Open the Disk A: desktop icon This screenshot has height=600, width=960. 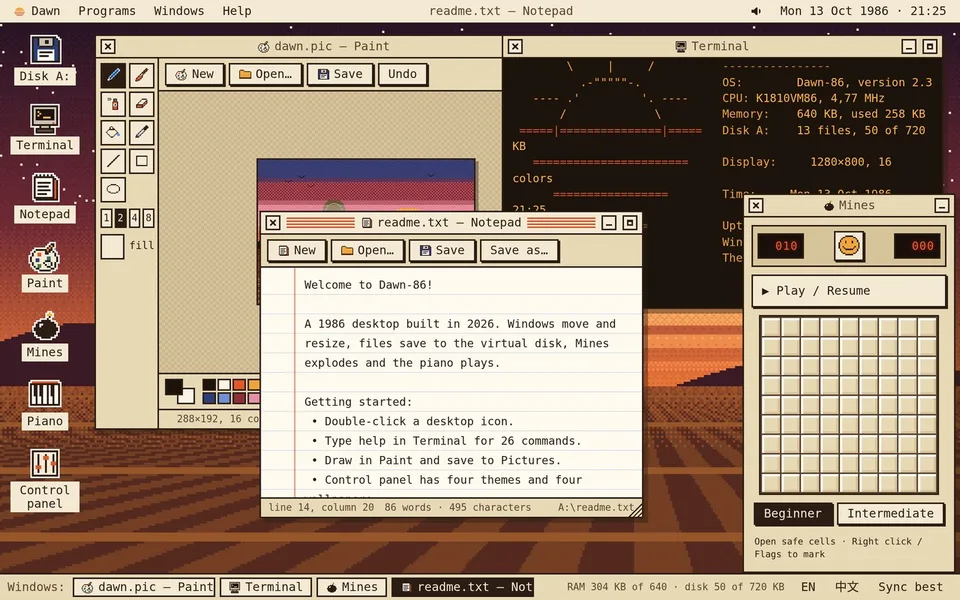click(x=45, y=59)
